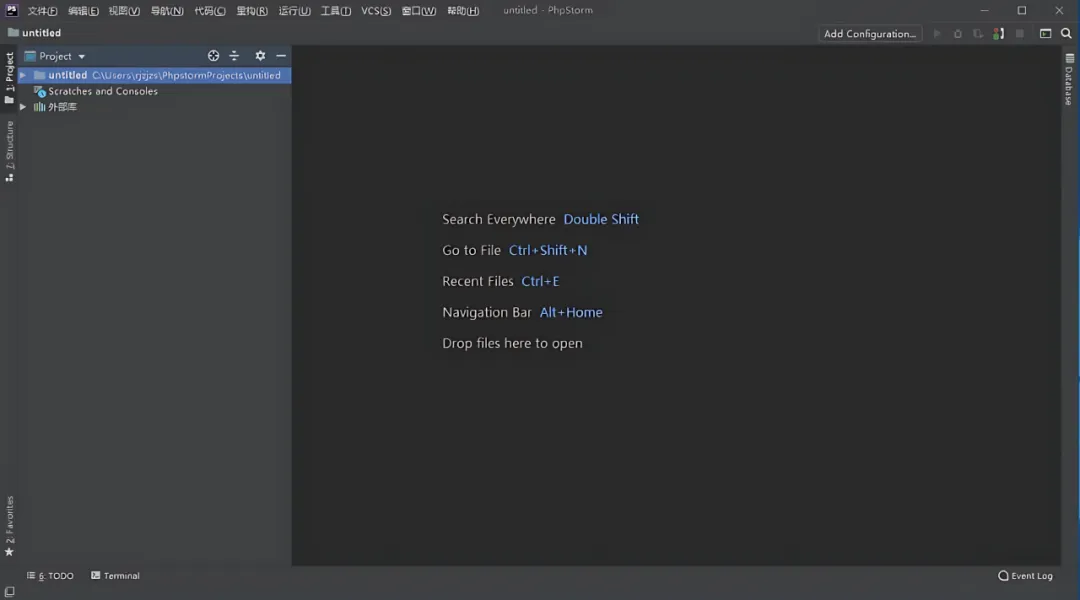
Task: Hide the Project panel with minus icon
Action: [x=281, y=56]
